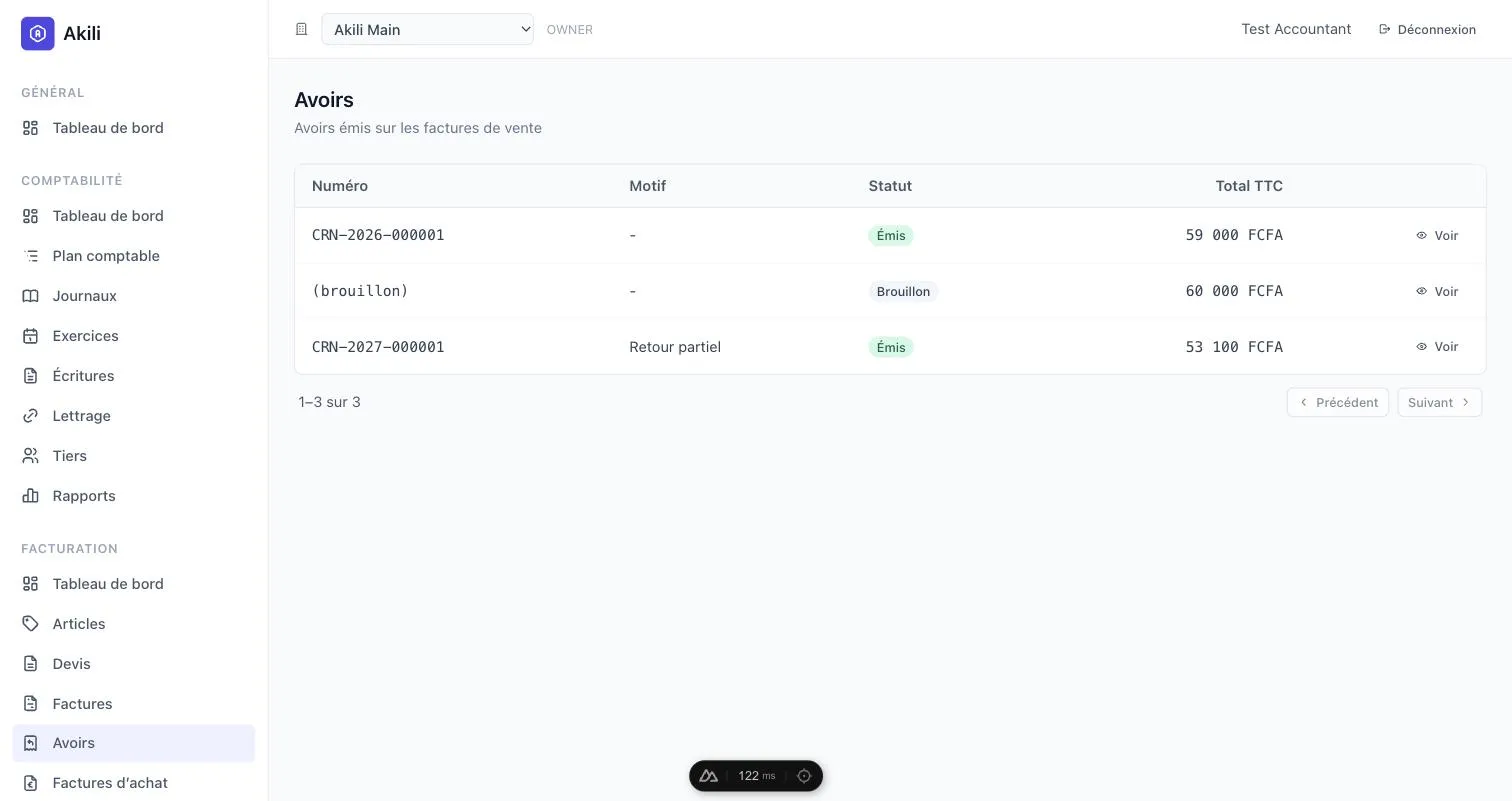
Task: Select the Journaux book icon
Action: point(31,296)
